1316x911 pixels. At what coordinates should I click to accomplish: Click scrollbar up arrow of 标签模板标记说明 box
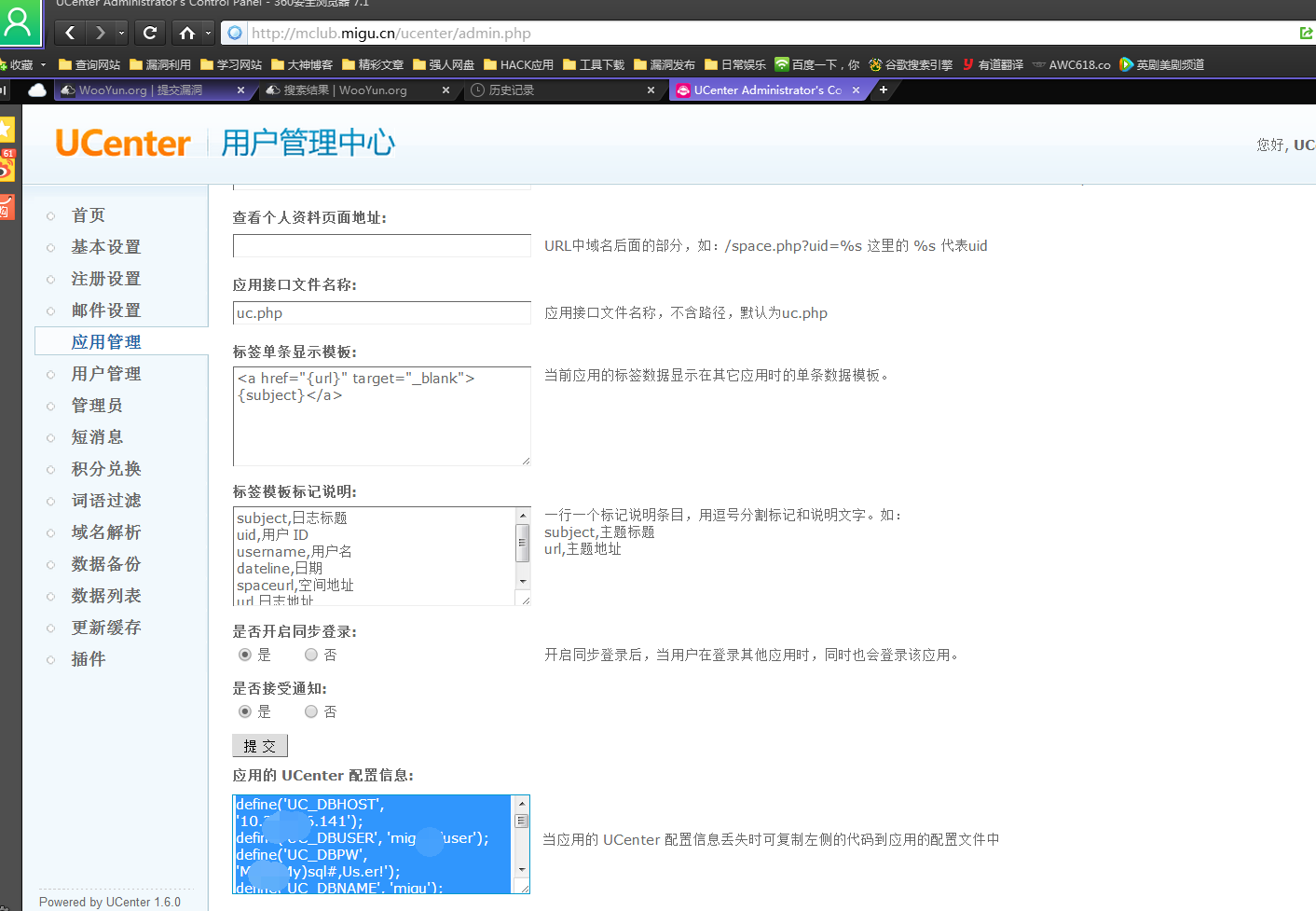coord(523,515)
